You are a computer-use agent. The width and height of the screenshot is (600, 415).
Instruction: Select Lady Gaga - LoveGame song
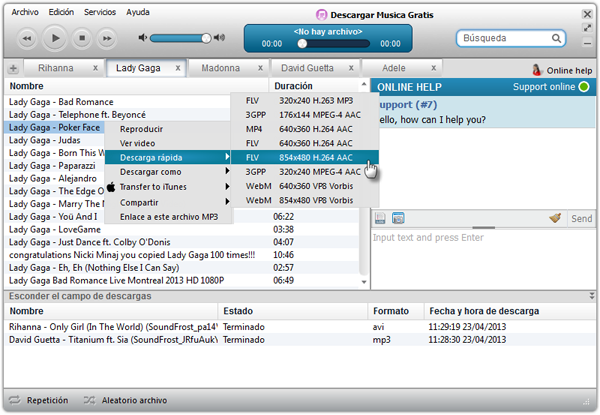(x=182, y=229)
